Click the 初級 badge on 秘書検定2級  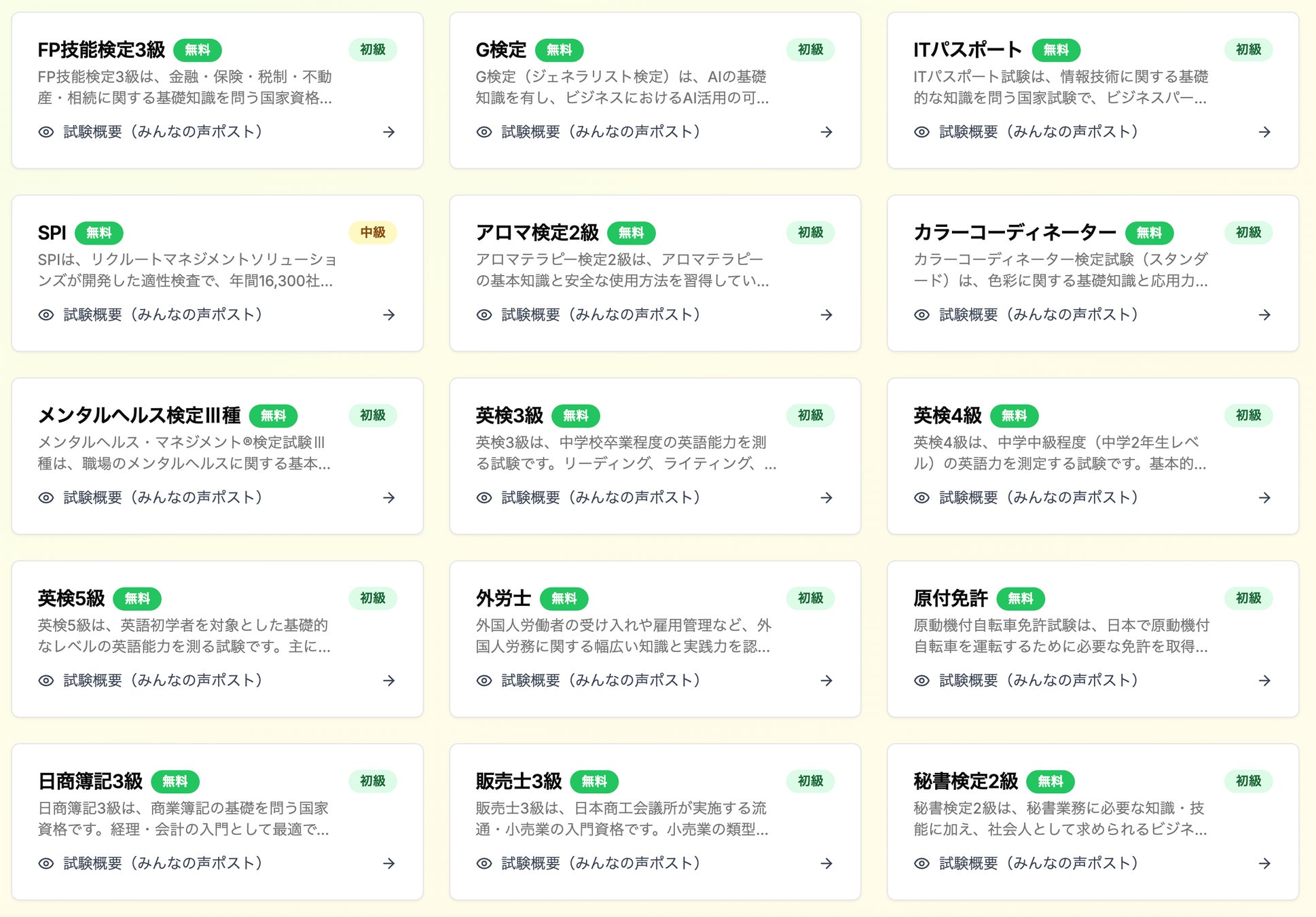tap(1248, 781)
